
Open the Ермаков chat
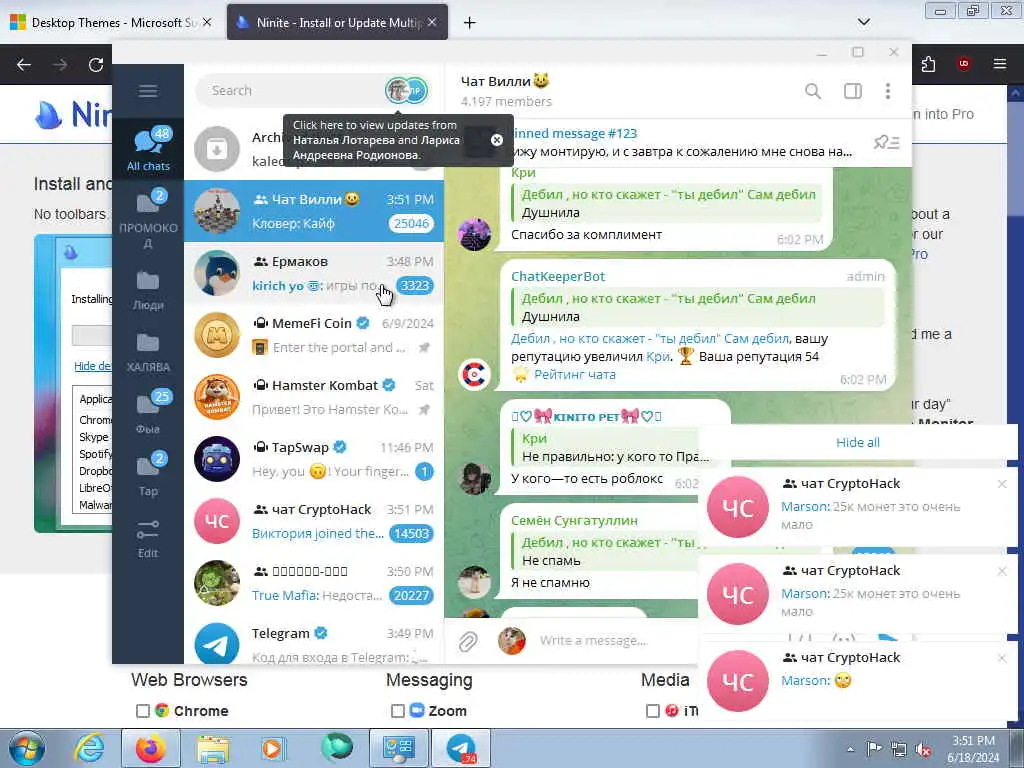314,273
